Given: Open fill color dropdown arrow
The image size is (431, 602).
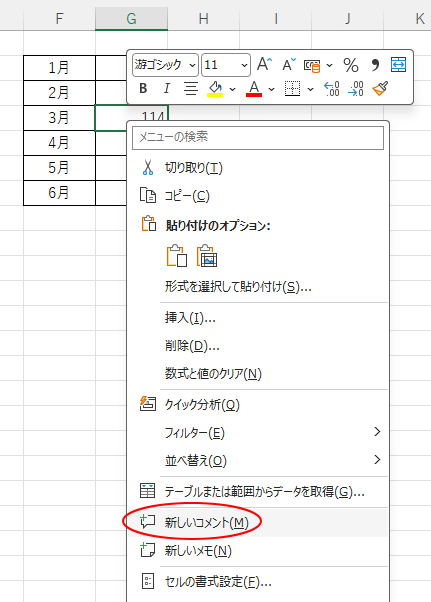Looking at the screenshot, I should (x=233, y=89).
